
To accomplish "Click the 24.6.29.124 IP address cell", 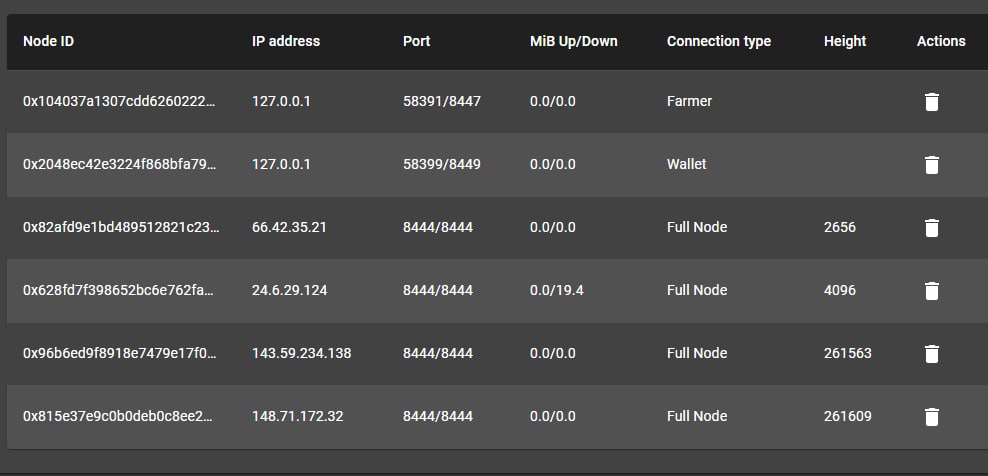I will coord(289,290).
